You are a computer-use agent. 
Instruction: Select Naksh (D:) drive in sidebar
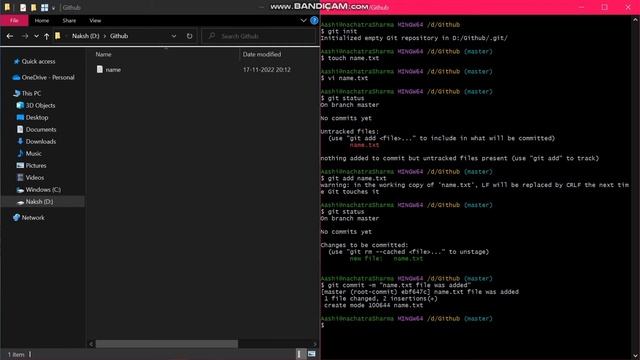click(39, 202)
